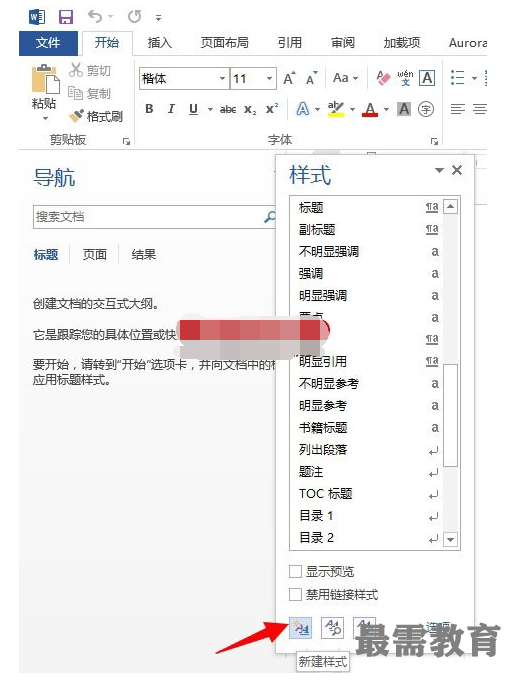
Task: Apply the 明显参考 style
Action: point(367,405)
